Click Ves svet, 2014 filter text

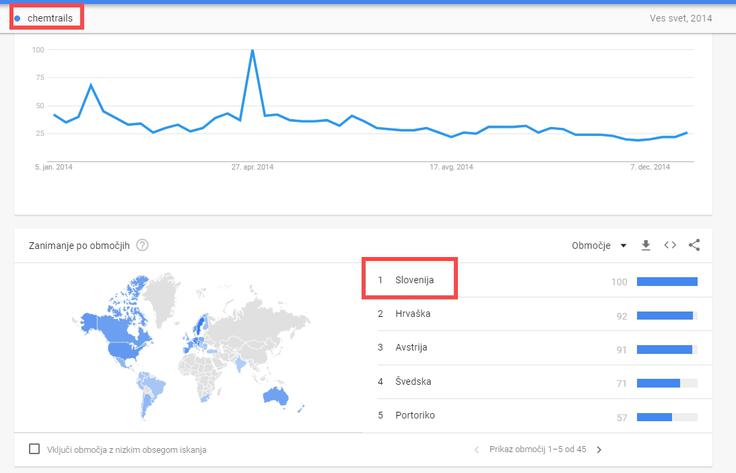(681, 18)
